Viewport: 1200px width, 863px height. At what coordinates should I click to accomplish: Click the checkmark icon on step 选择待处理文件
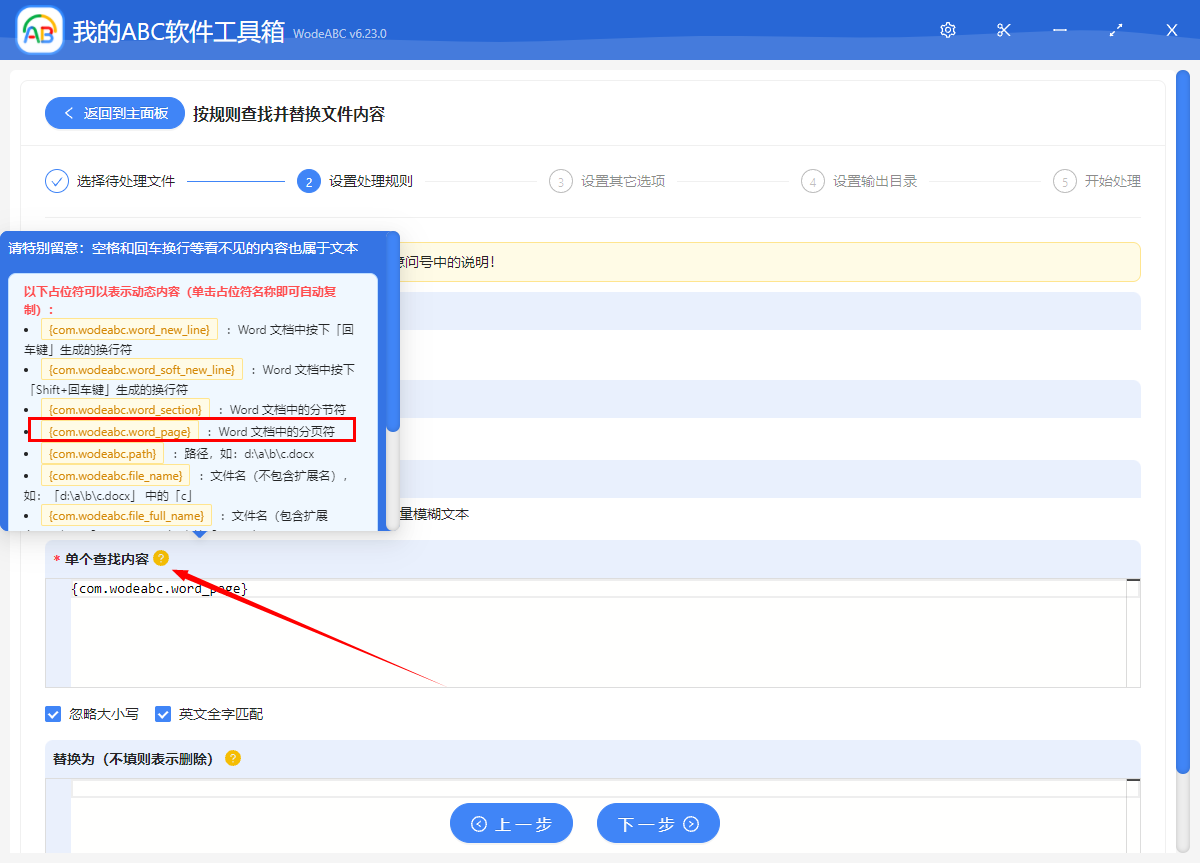click(x=56, y=181)
